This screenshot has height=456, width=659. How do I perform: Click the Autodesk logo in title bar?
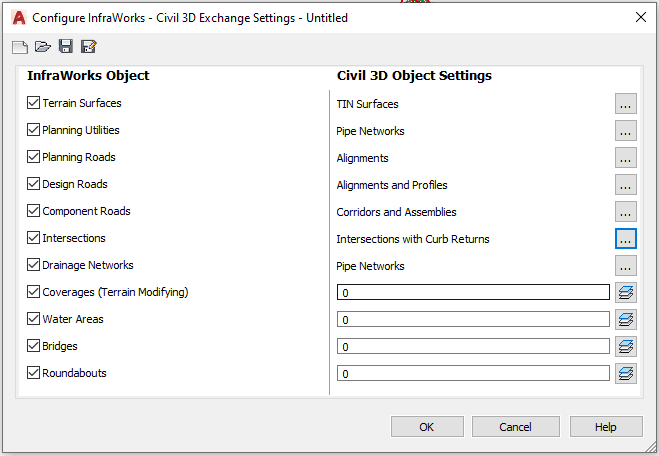(x=19, y=18)
